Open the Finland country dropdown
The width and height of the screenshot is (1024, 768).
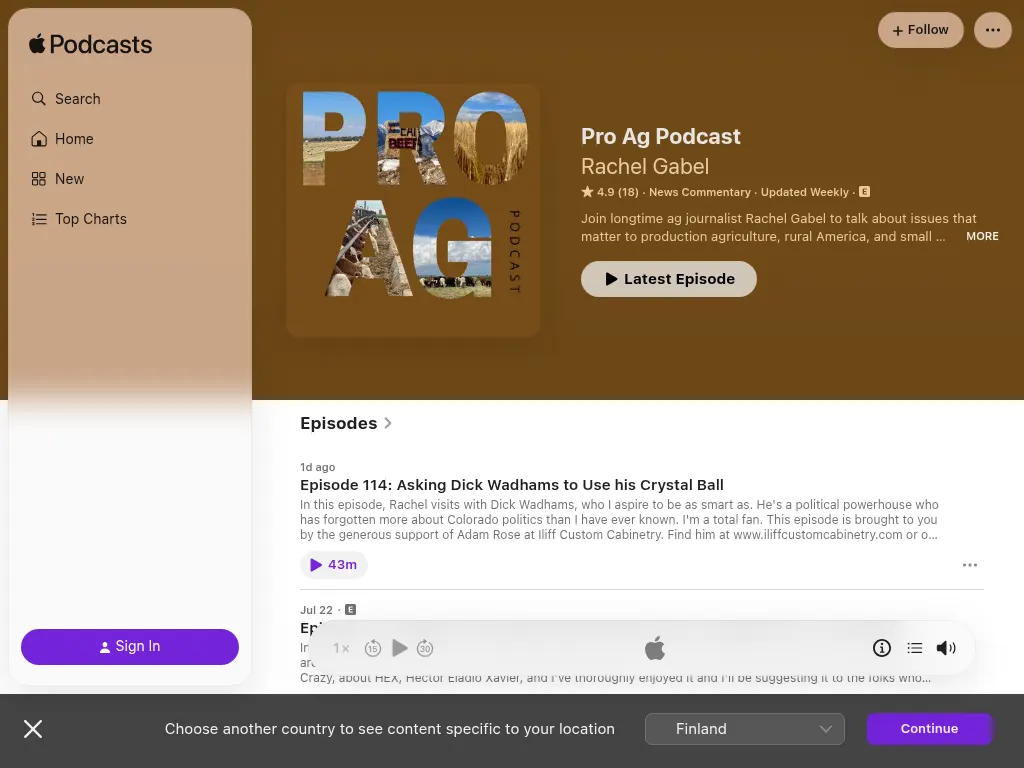(744, 729)
